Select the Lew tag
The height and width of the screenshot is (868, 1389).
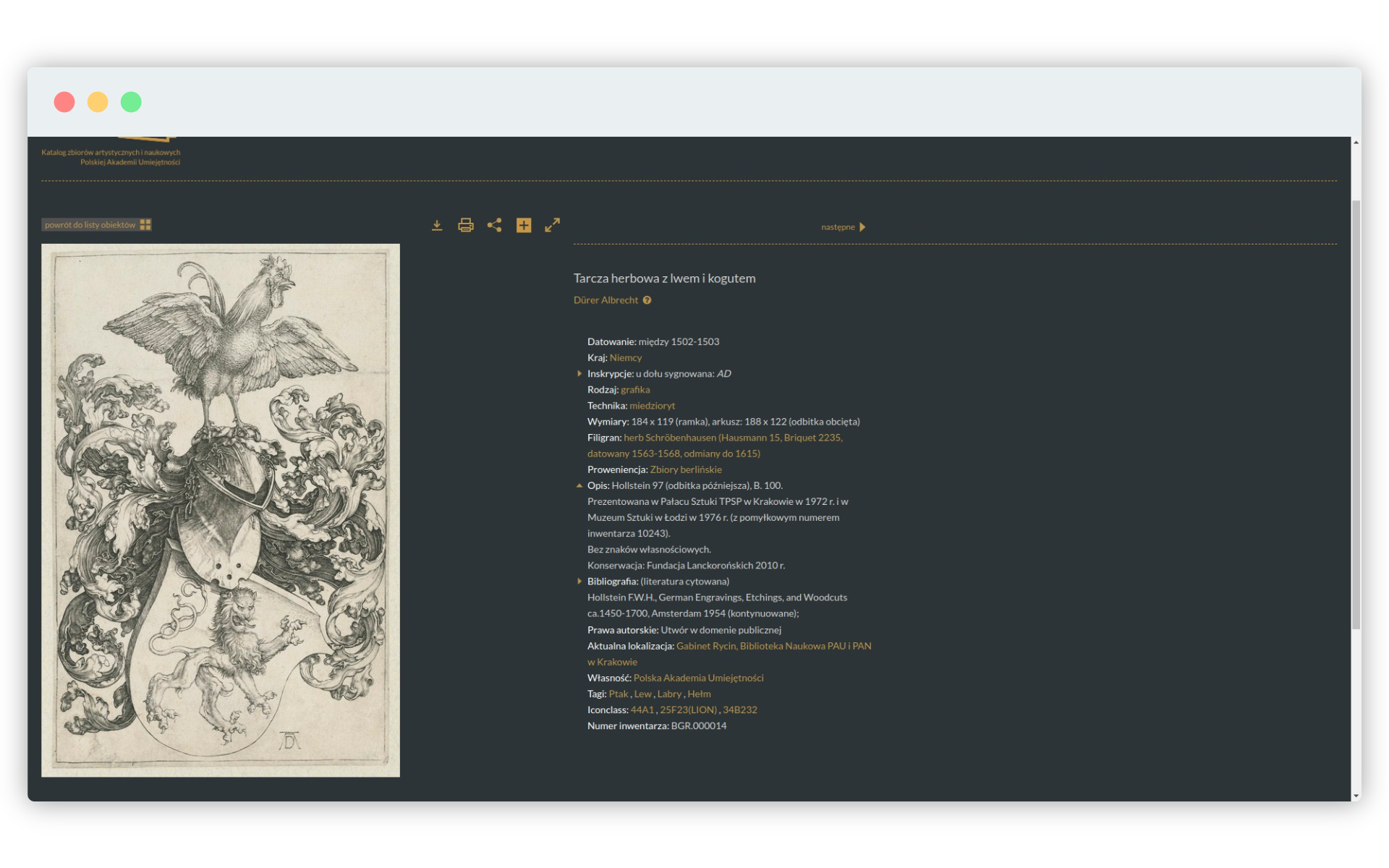[x=642, y=694]
